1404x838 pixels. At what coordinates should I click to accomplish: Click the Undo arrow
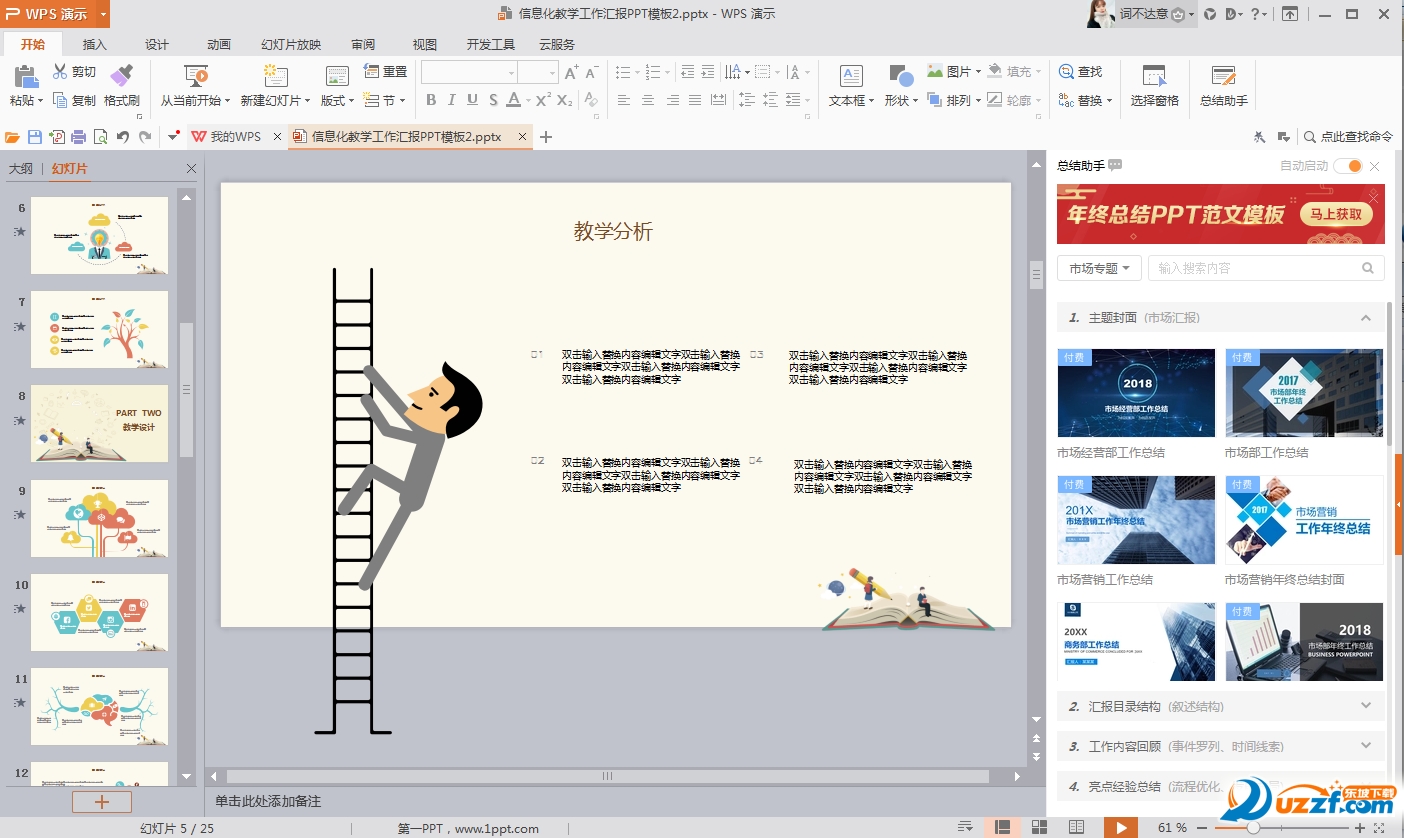click(123, 137)
